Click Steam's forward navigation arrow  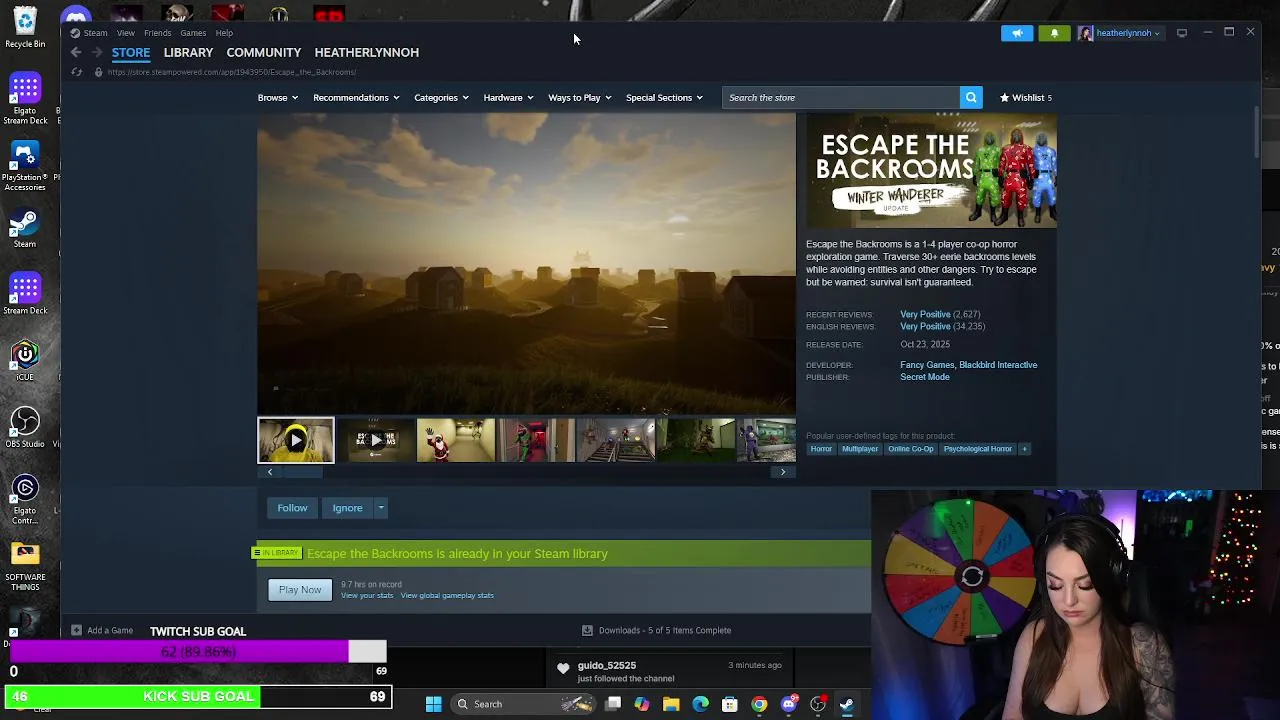(97, 52)
